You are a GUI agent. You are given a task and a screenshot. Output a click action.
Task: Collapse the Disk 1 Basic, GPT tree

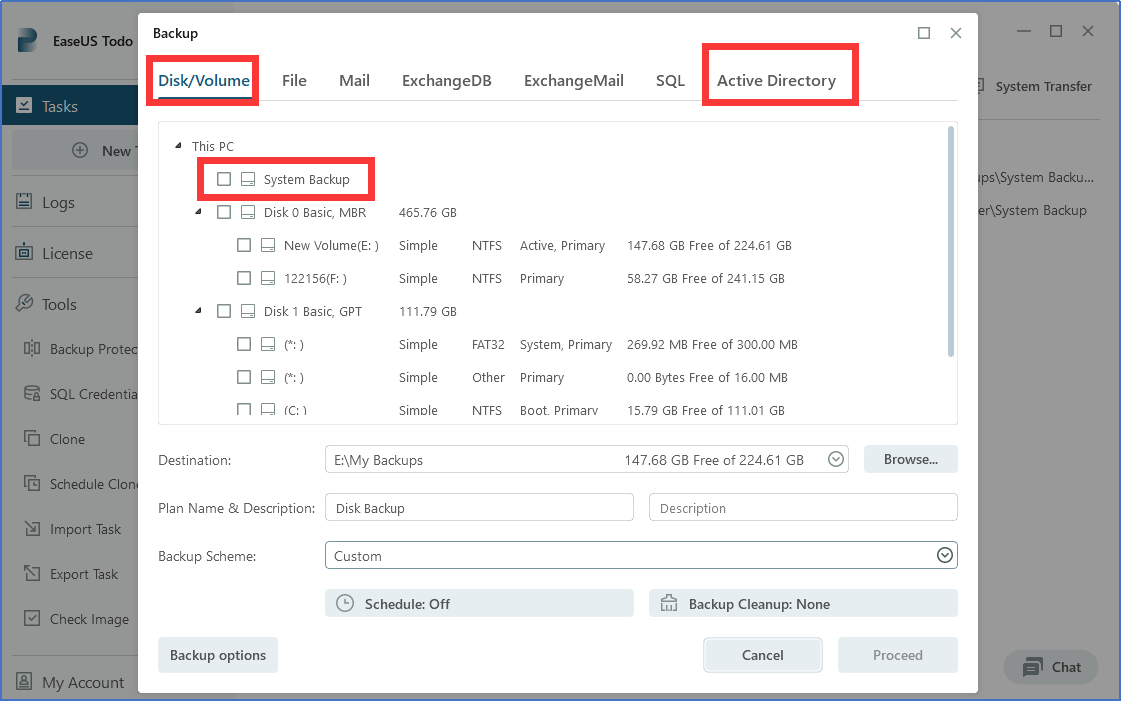click(x=196, y=311)
